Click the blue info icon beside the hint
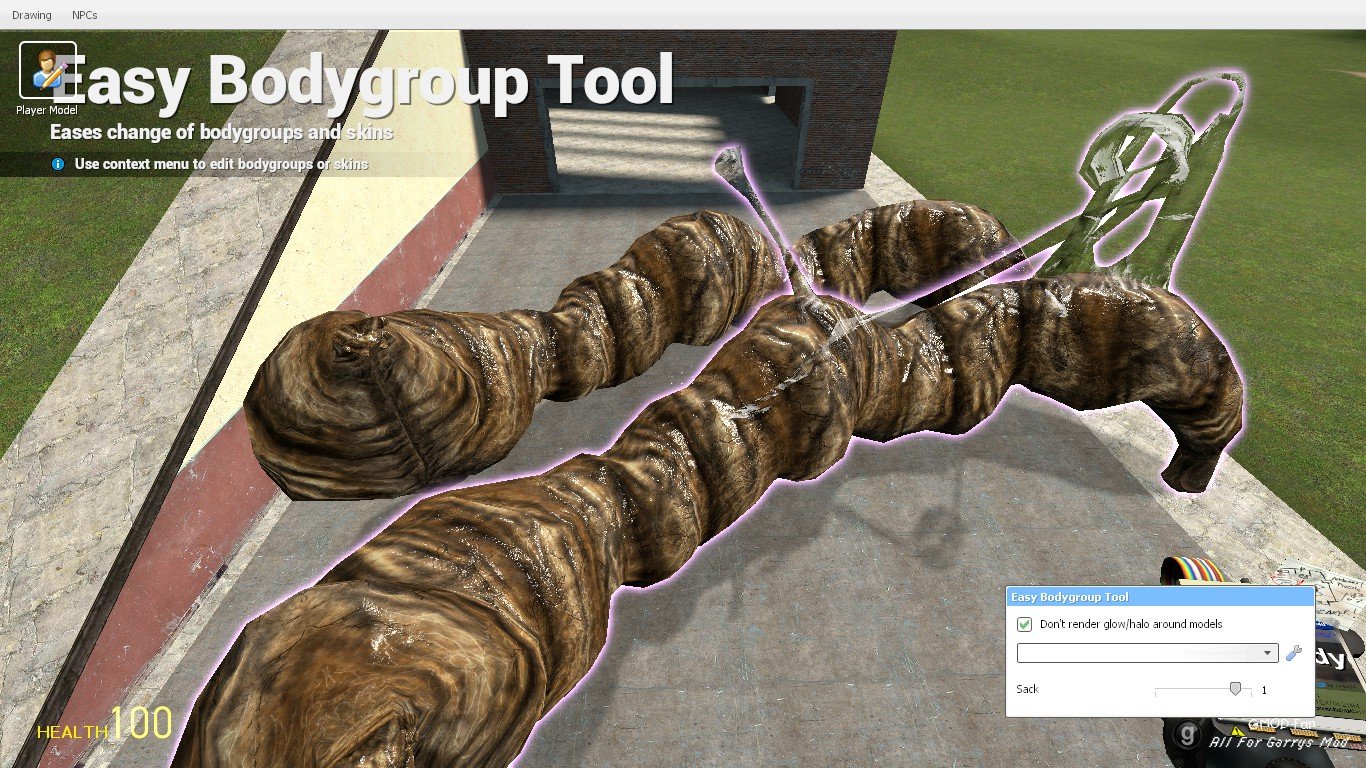 pyautogui.click(x=58, y=164)
